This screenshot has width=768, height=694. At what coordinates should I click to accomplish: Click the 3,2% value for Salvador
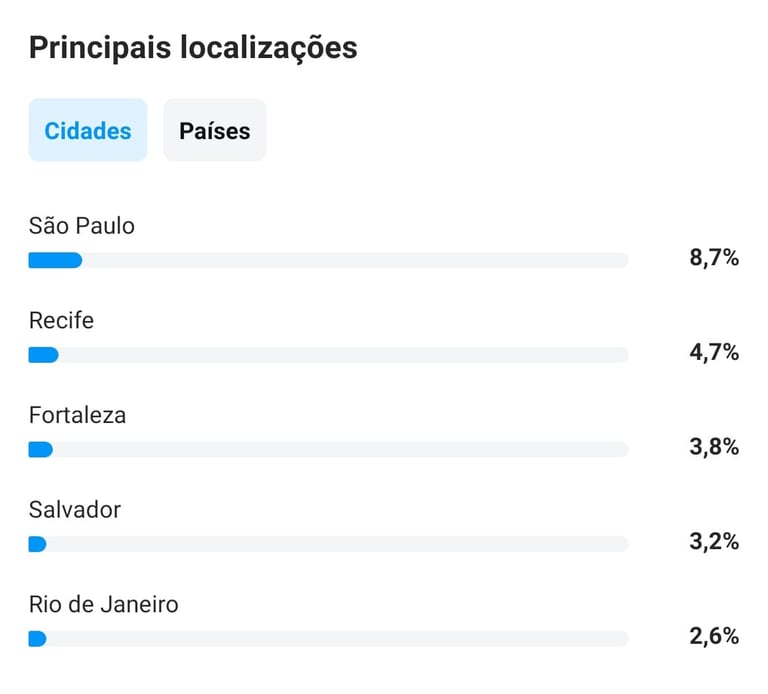point(714,541)
